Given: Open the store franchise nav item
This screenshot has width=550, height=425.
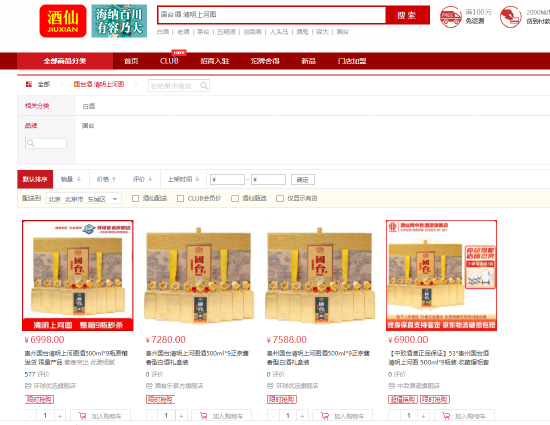Looking at the screenshot, I should coord(352,61).
